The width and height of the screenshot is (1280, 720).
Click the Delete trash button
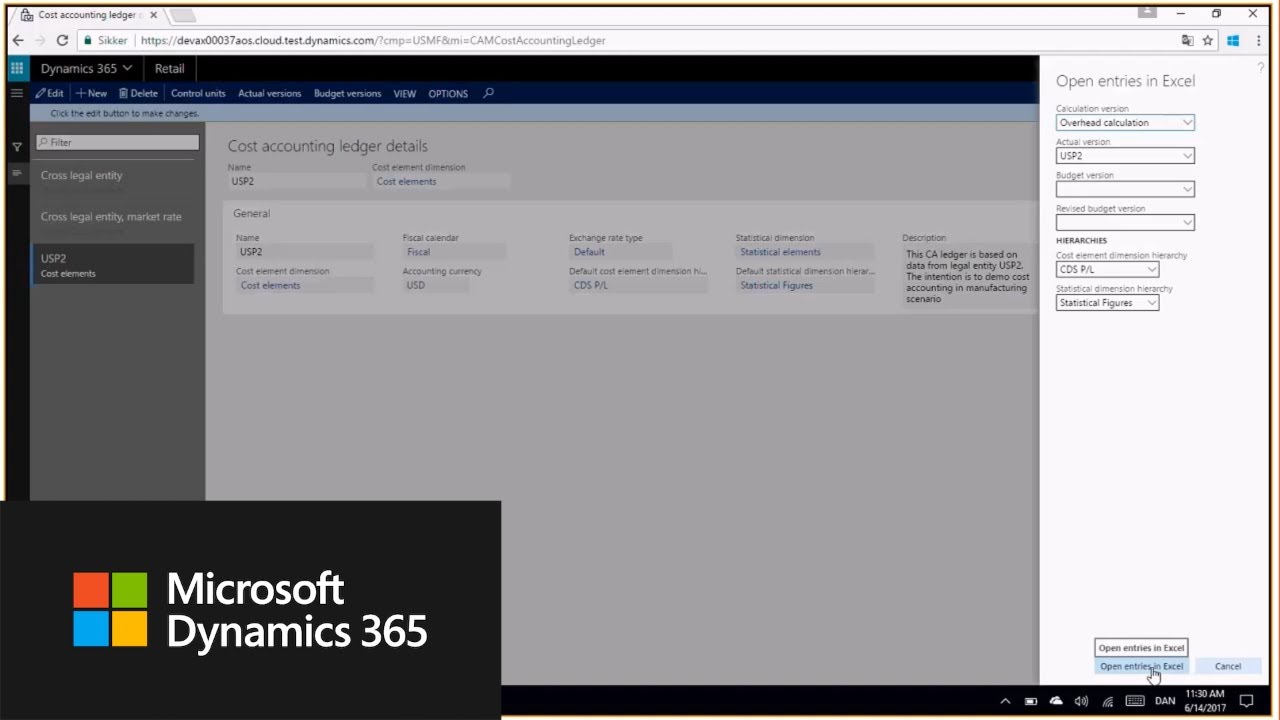[138, 93]
